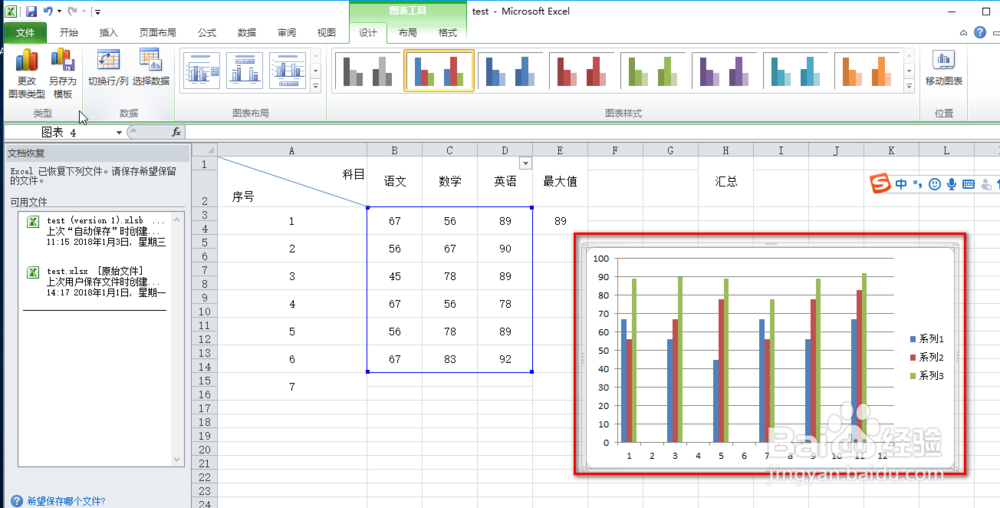Select row 1 header

tap(205, 164)
